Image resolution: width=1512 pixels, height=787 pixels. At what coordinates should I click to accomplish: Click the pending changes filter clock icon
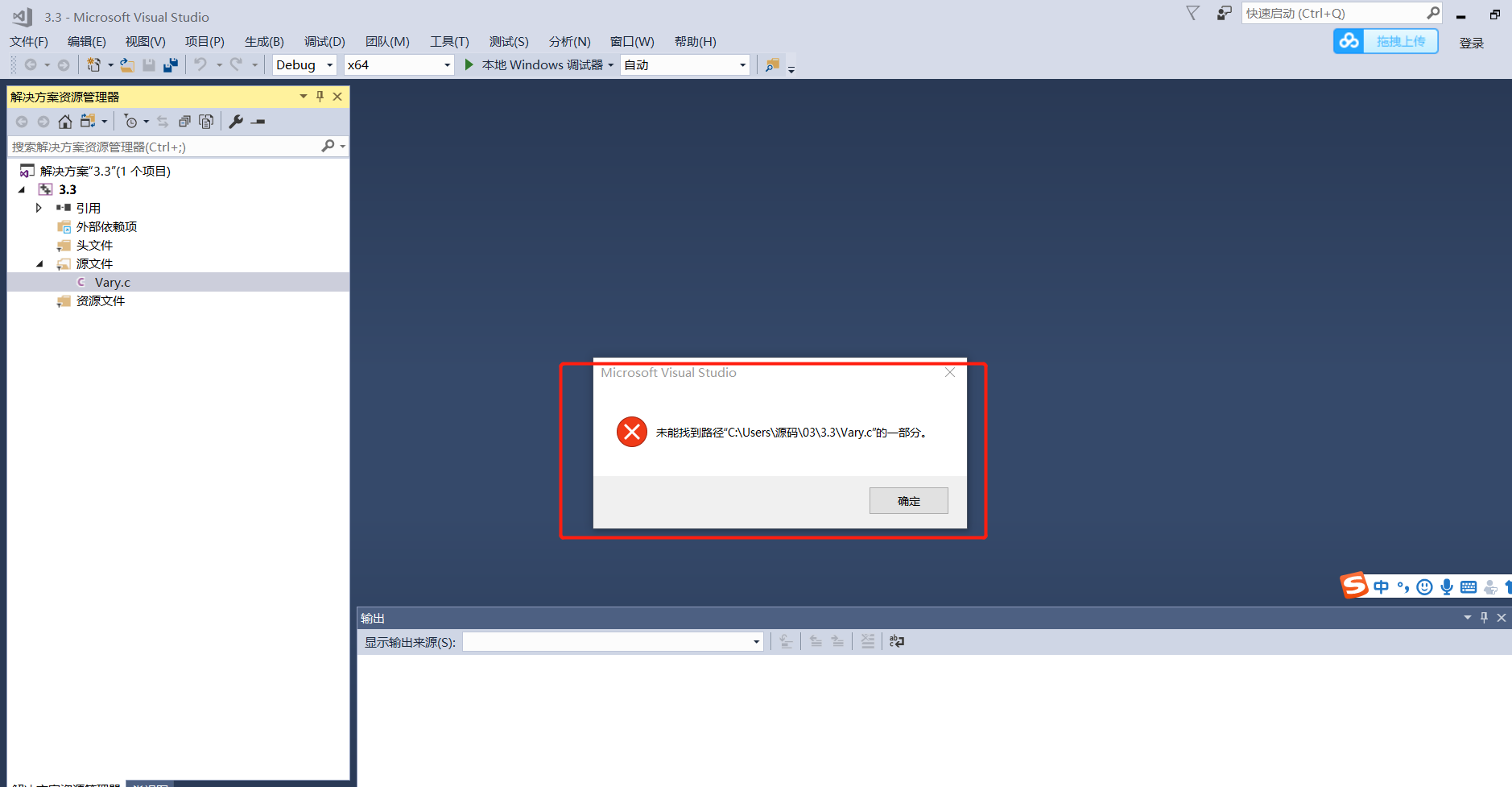[x=130, y=122]
